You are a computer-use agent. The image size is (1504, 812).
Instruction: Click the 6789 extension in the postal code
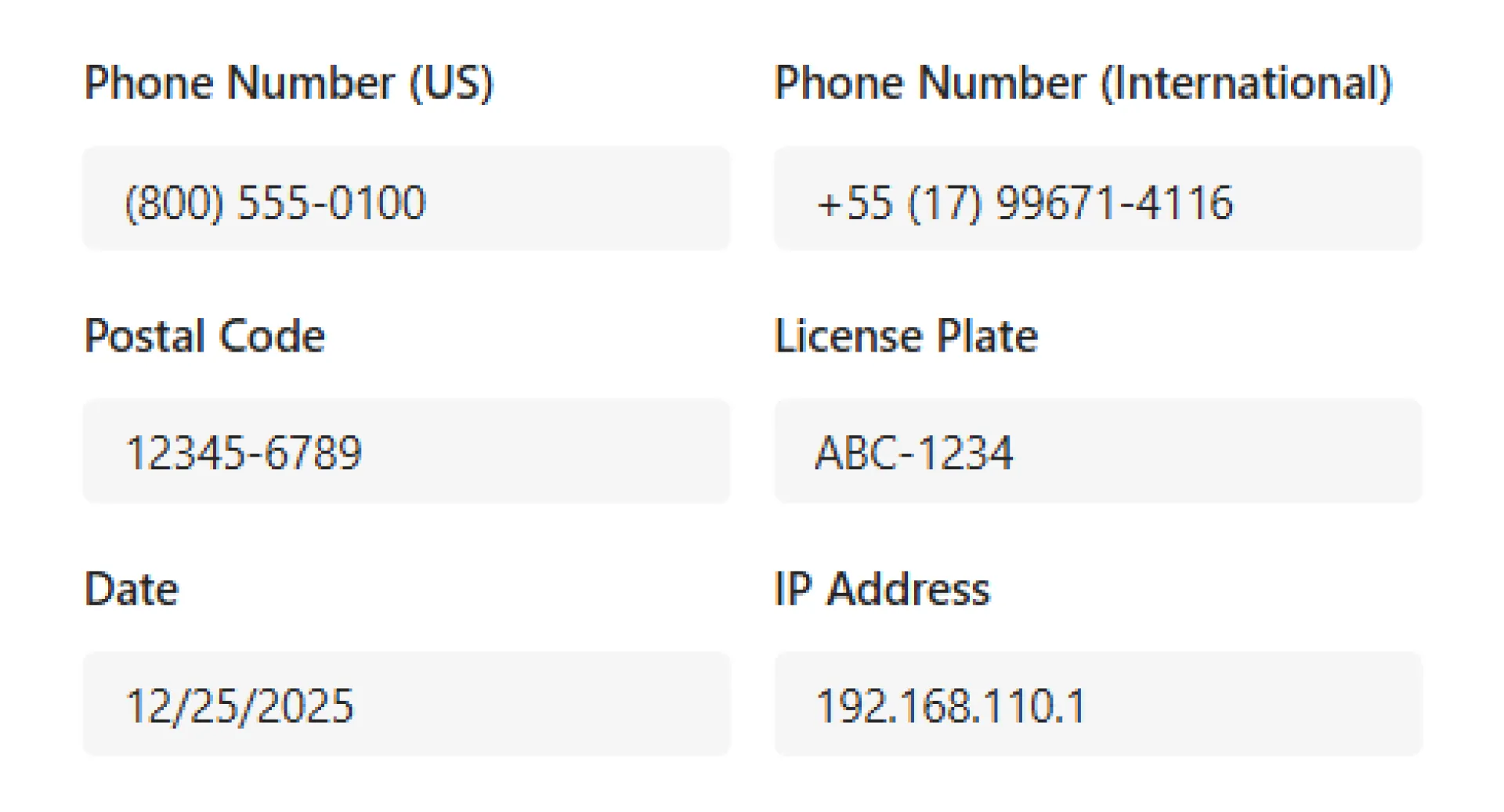coord(313,453)
